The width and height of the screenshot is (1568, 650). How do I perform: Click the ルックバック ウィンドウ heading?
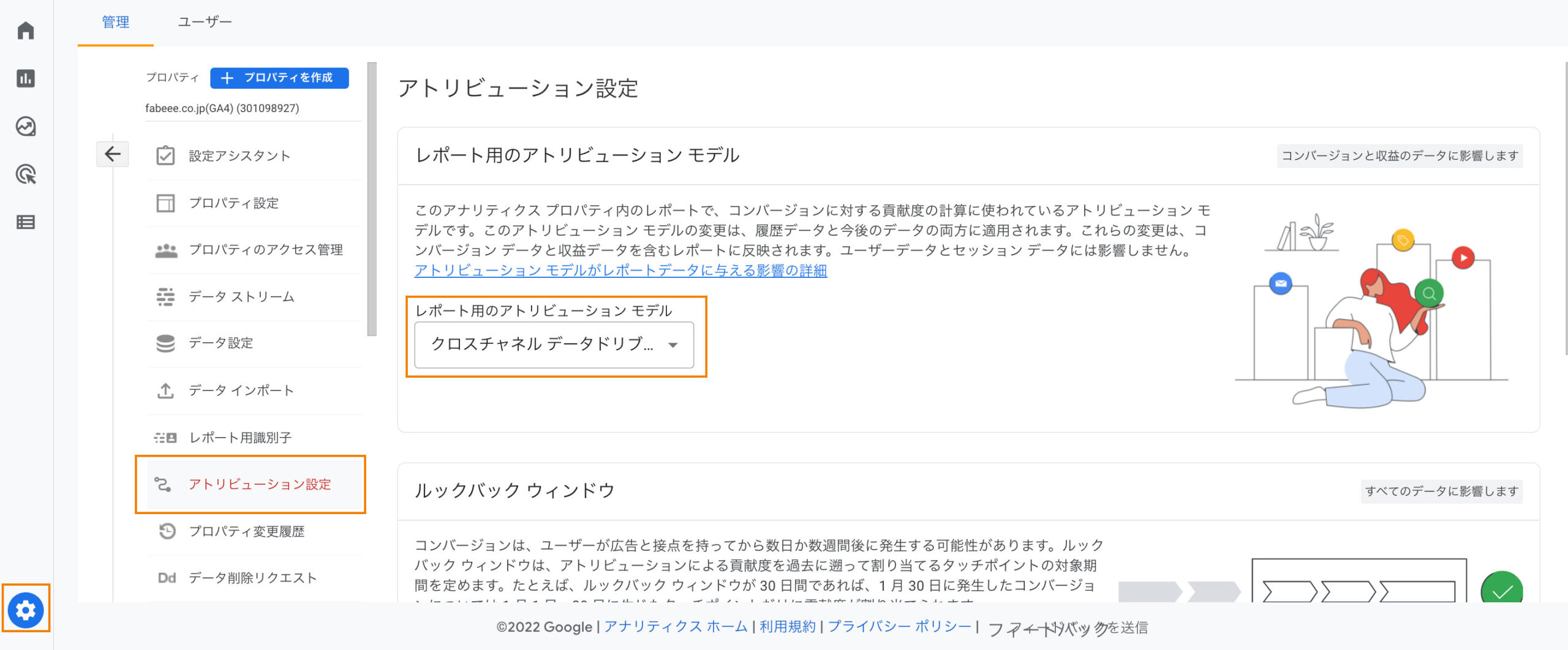(x=514, y=491)
